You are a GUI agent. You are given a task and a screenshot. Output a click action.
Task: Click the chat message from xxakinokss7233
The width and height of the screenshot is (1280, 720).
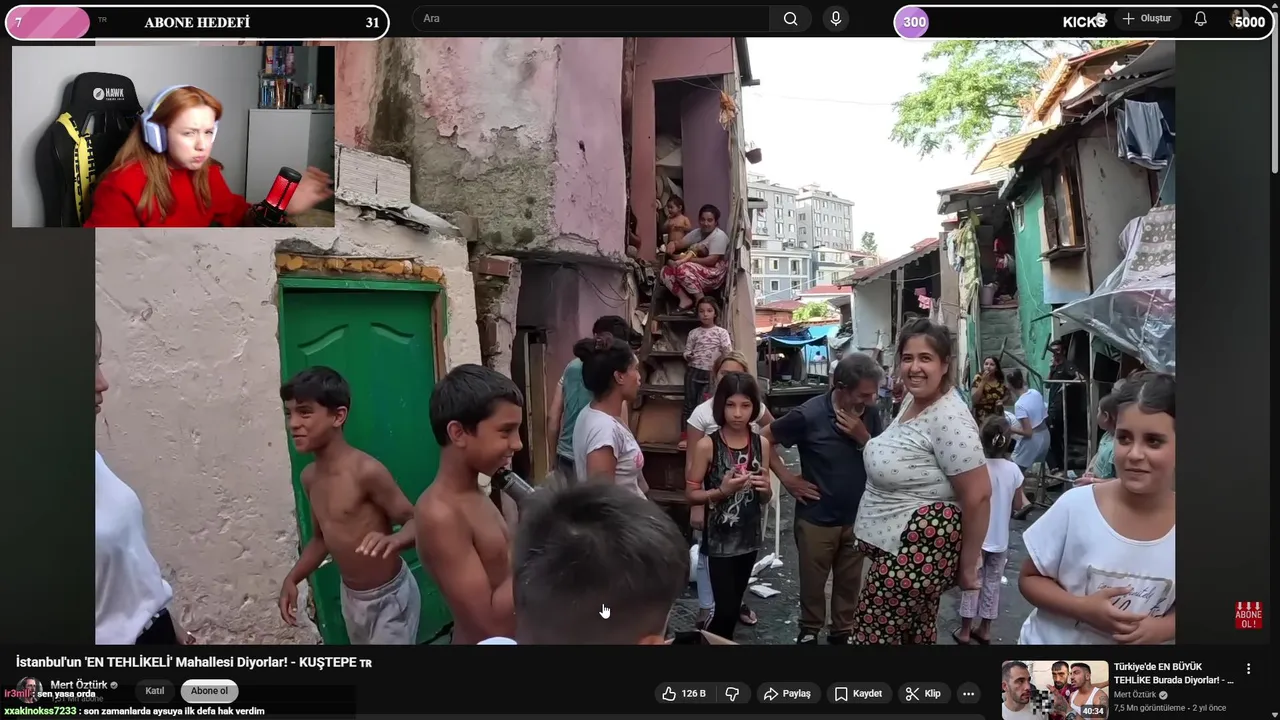(x=134, y=711)
